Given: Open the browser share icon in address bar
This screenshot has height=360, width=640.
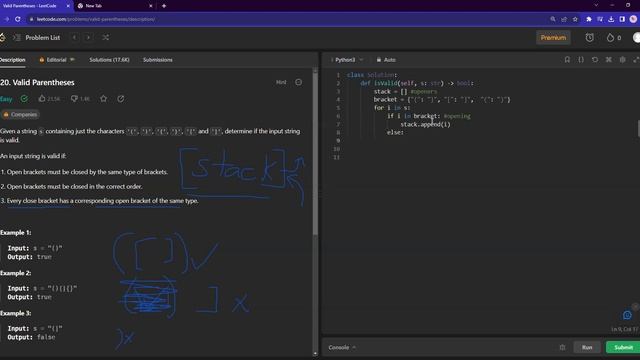Looking at the screenshot, I should pyautogui.click(x=564, y=19).
